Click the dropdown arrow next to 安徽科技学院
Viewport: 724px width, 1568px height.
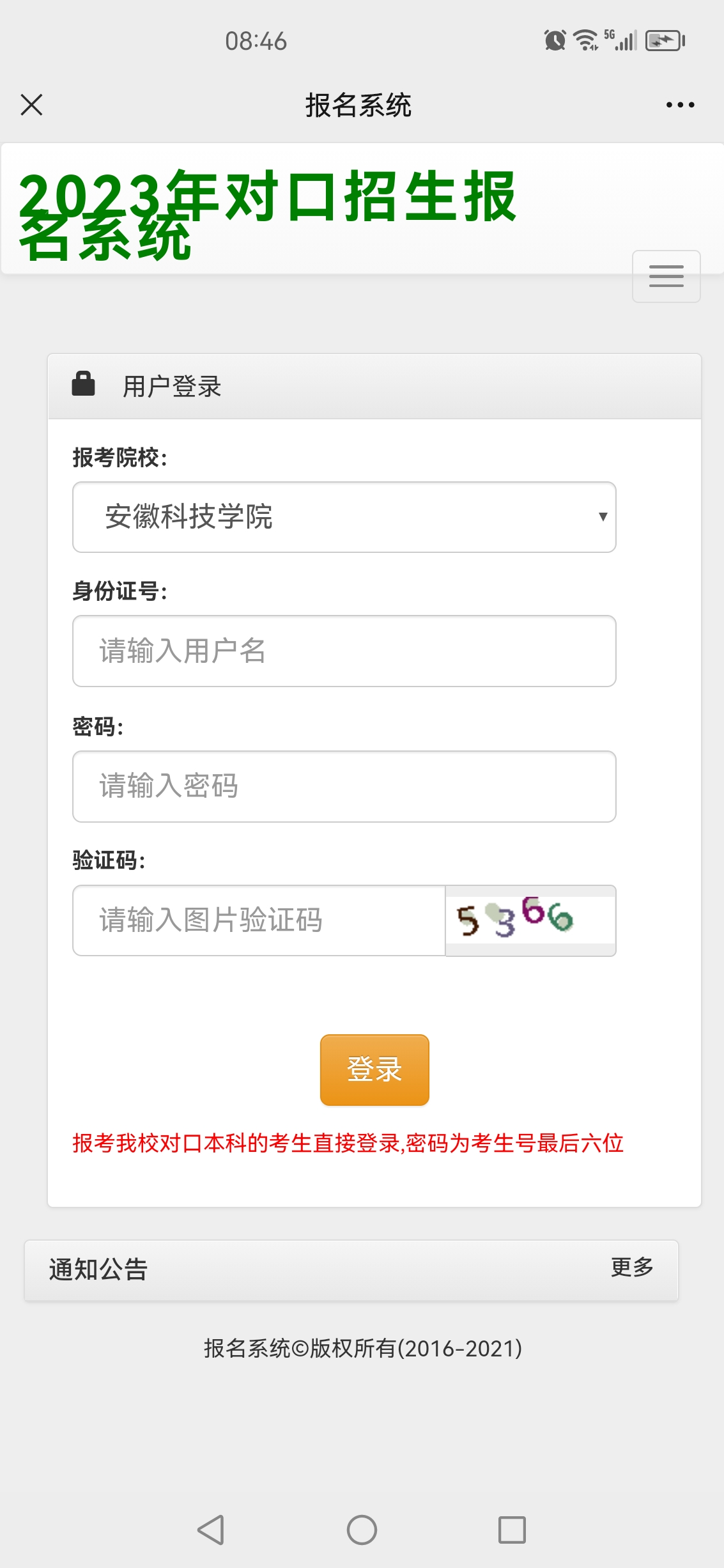[602, 517]
